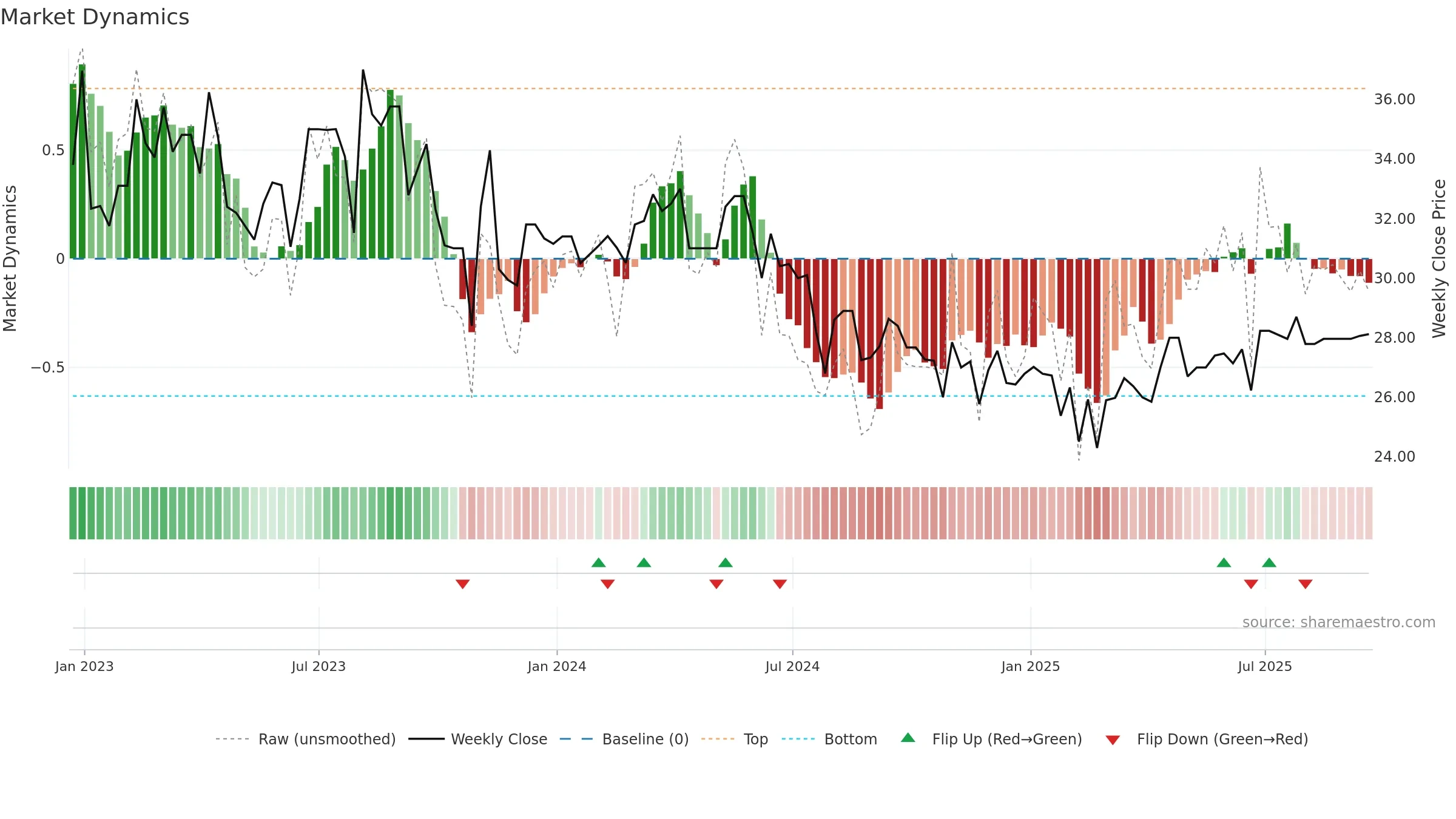This screenshot has width=1456, height=819.
Task: Click the 34.00 price axis label
Action: pyautogui.click(x=1395, y=158)
